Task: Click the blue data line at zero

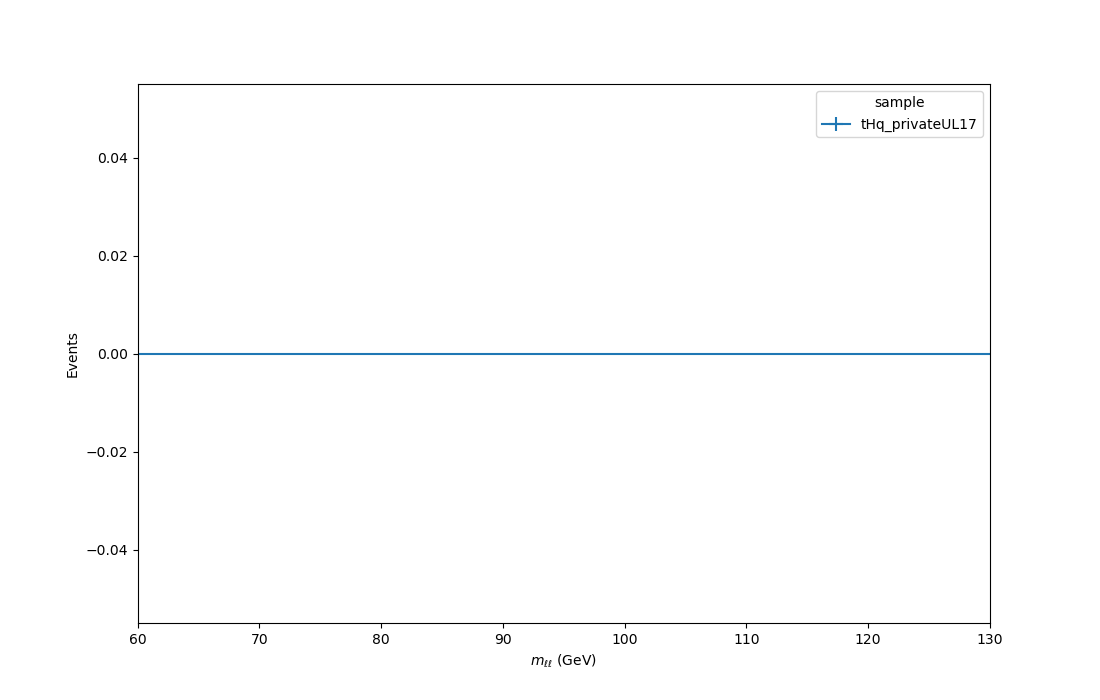Action: tap(564, 354)
